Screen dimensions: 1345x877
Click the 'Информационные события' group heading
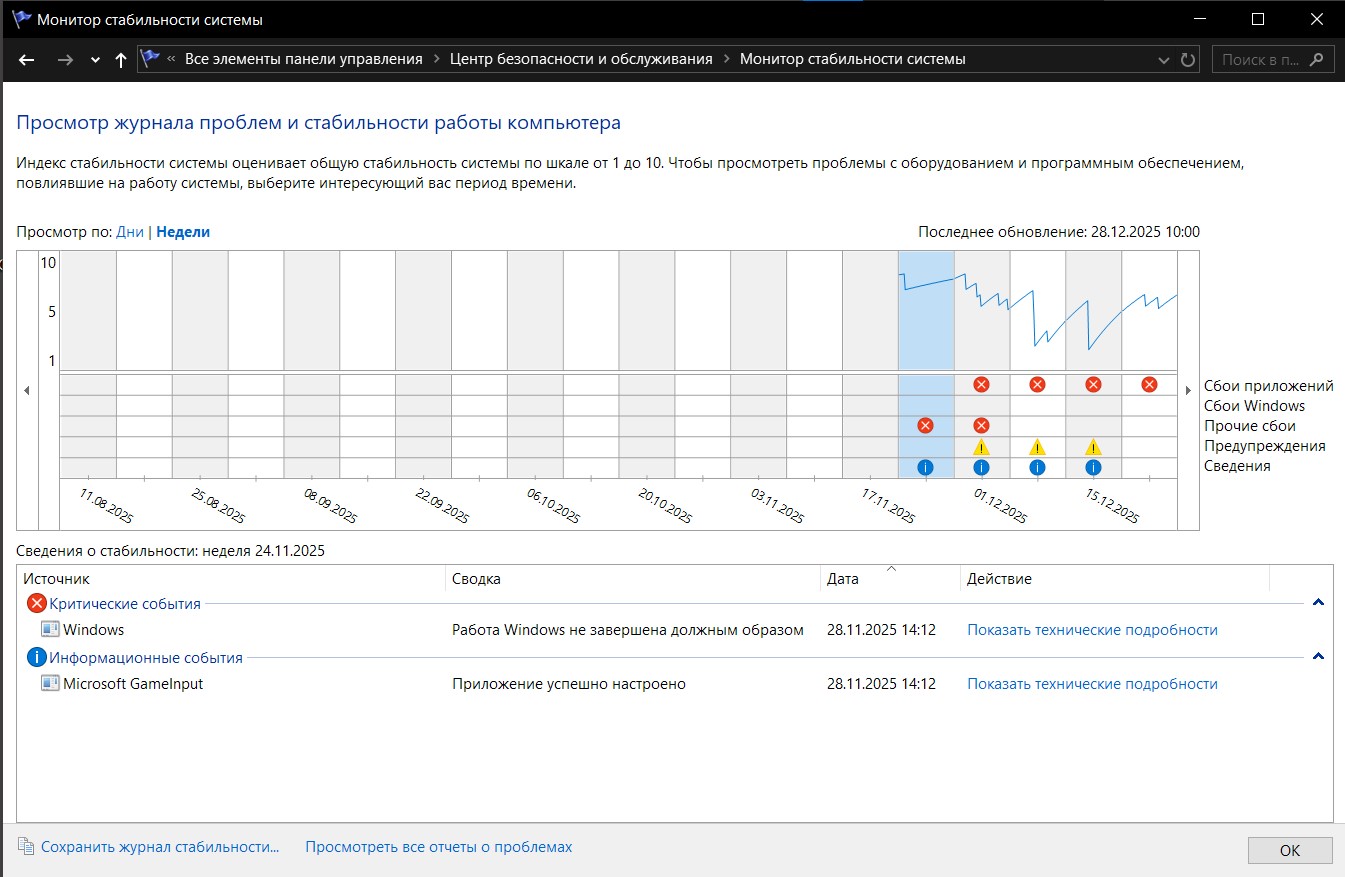[x=146, y=658]
